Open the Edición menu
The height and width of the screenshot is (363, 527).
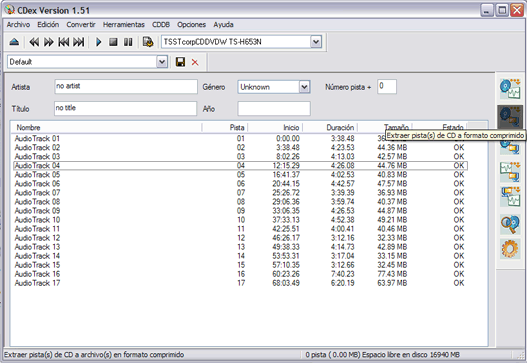48,25
